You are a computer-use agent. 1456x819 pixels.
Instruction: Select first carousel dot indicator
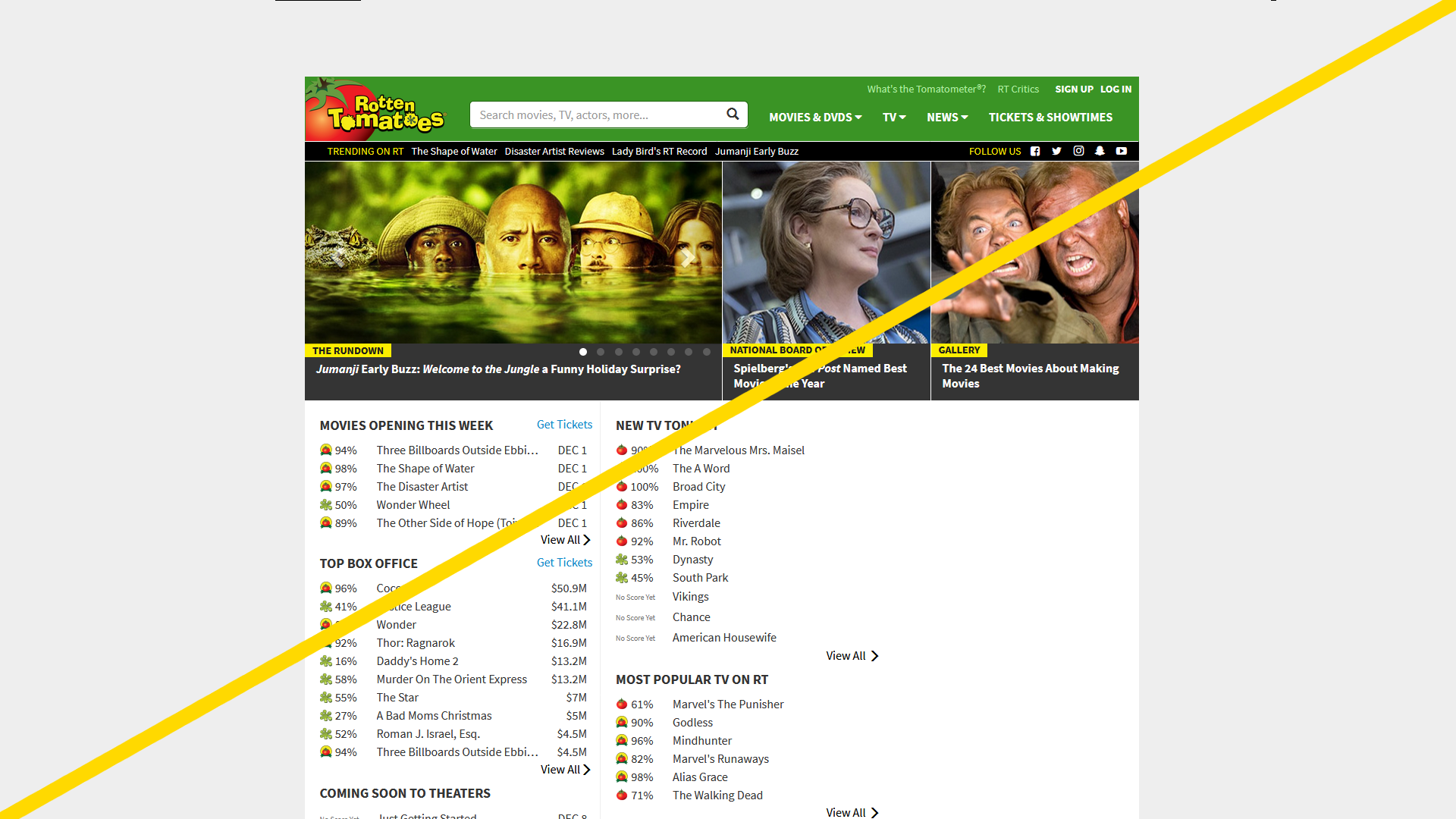pos(583,352)
